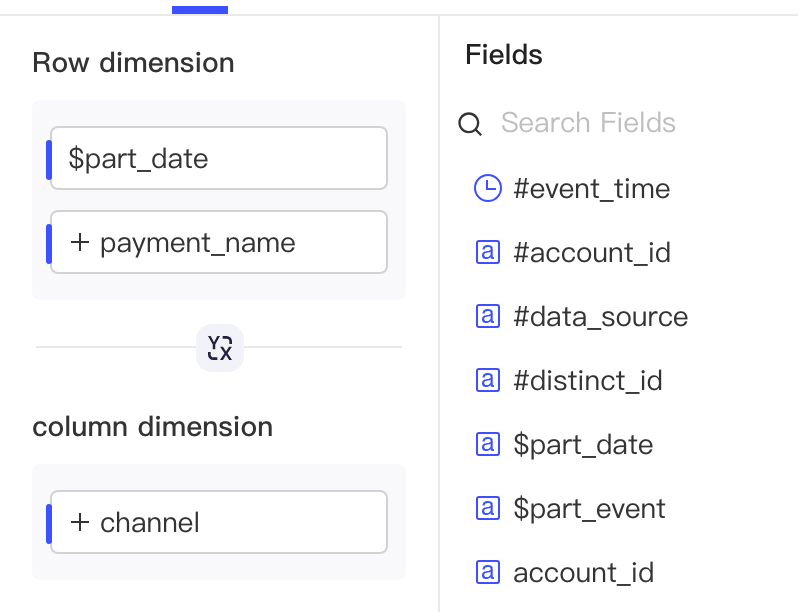
Task: Select the payment_name row dimension box
Action: point(219,242)
